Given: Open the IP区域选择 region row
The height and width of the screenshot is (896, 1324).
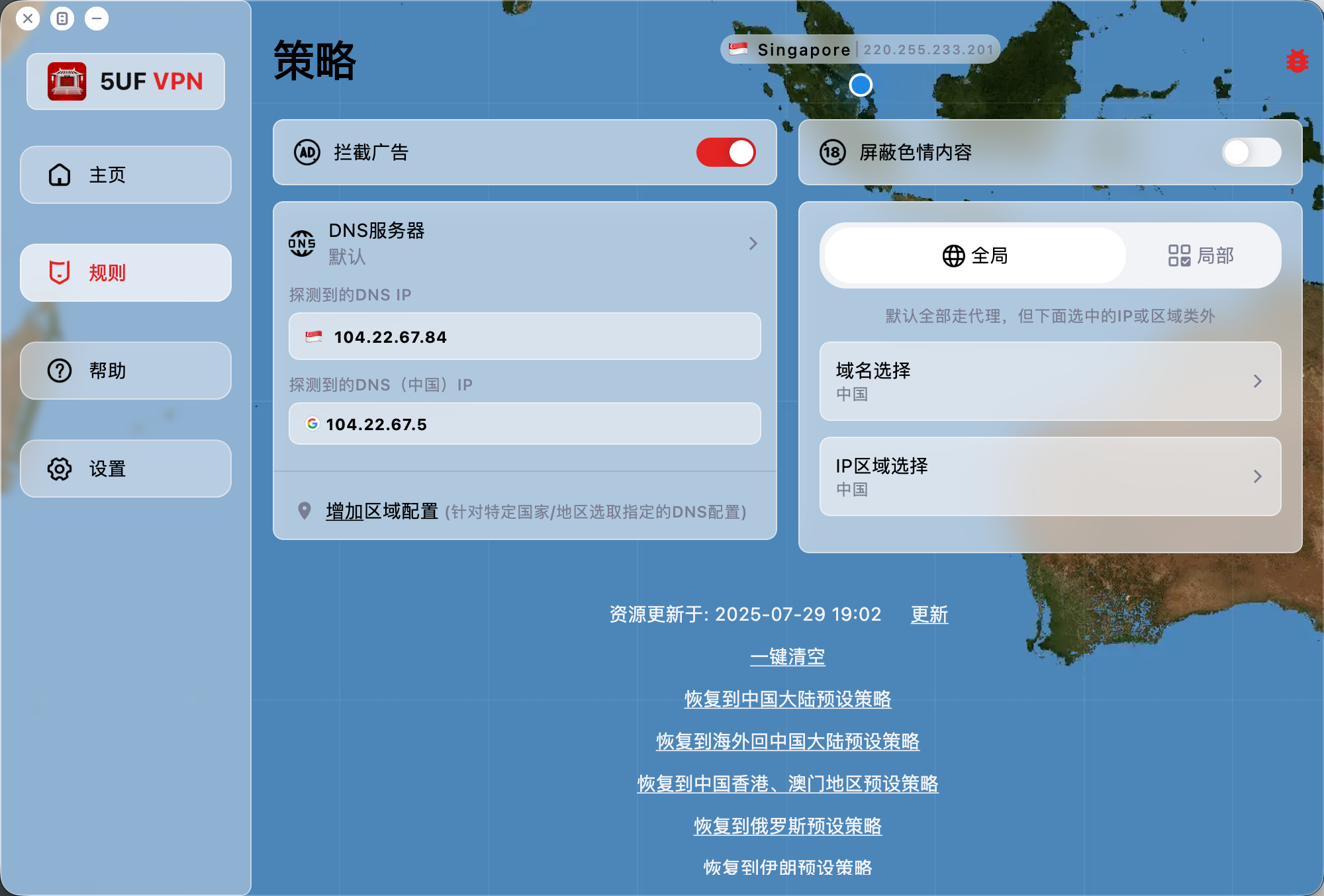Looking at the screenshot, I should coord(1050,476).
